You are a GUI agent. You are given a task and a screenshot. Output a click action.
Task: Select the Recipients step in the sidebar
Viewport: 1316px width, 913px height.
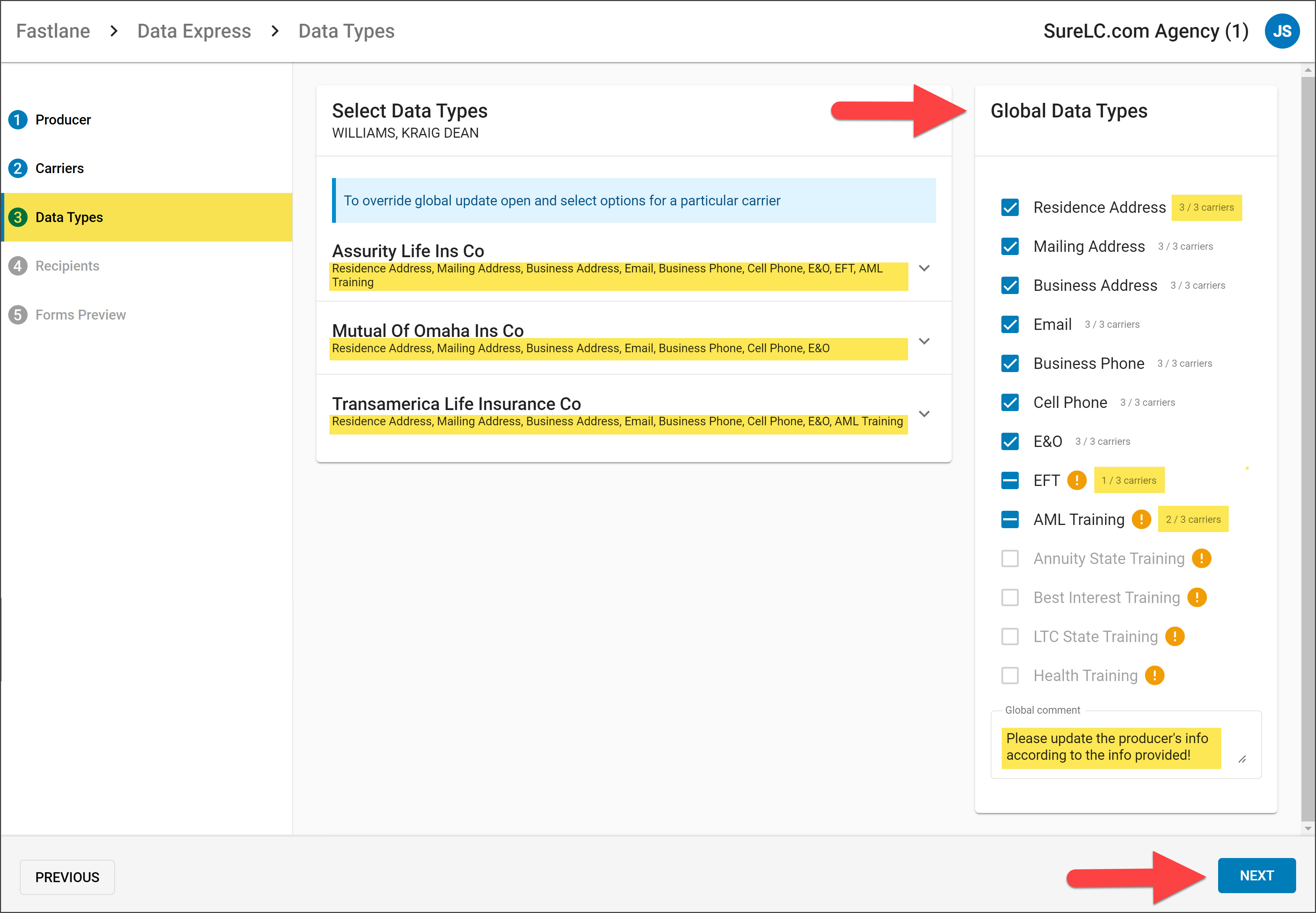click(67, 265)
